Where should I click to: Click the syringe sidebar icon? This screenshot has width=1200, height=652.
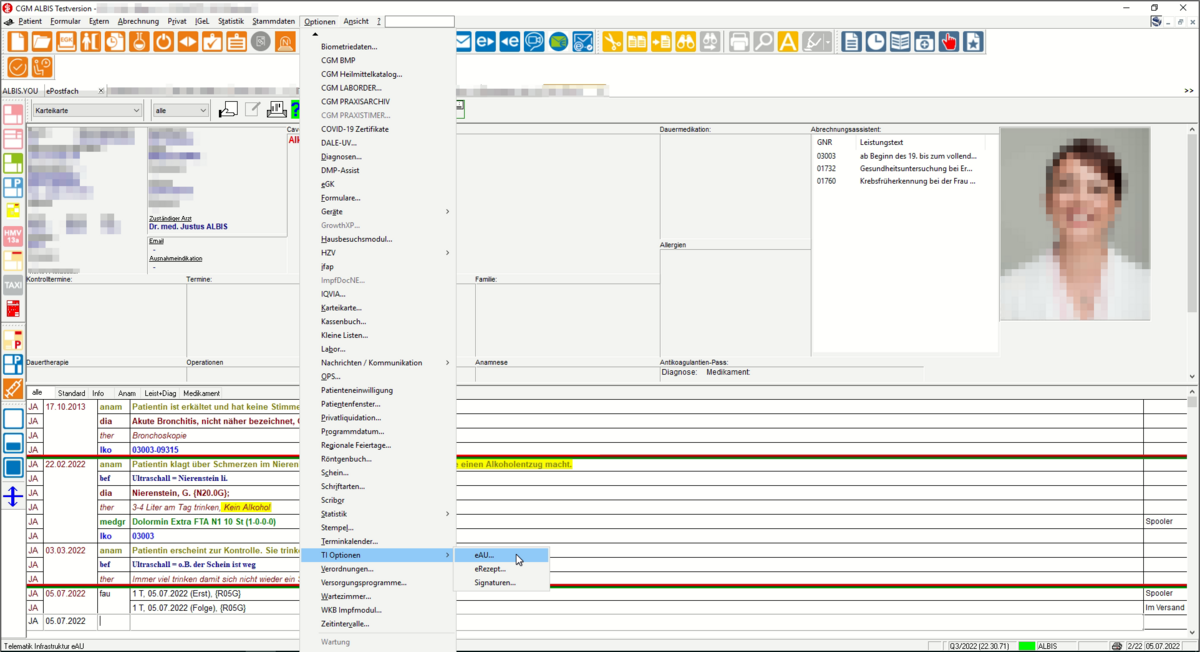13,389
